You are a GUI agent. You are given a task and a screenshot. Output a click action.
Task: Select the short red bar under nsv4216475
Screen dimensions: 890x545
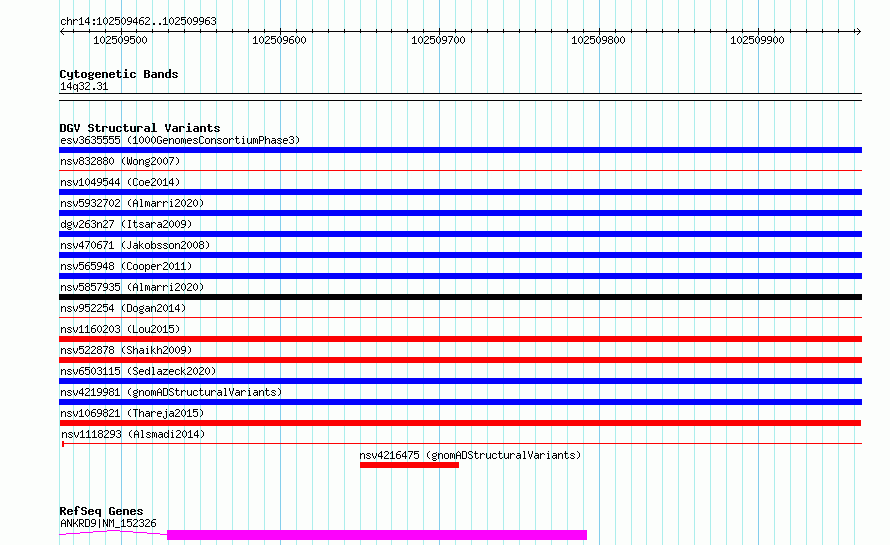(409, 465)
